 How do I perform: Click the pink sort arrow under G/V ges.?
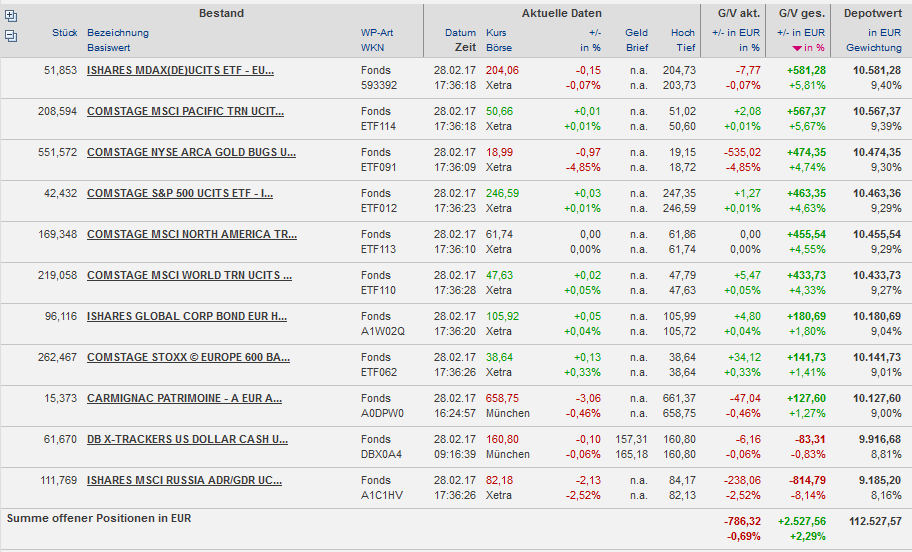coord(797,48)
